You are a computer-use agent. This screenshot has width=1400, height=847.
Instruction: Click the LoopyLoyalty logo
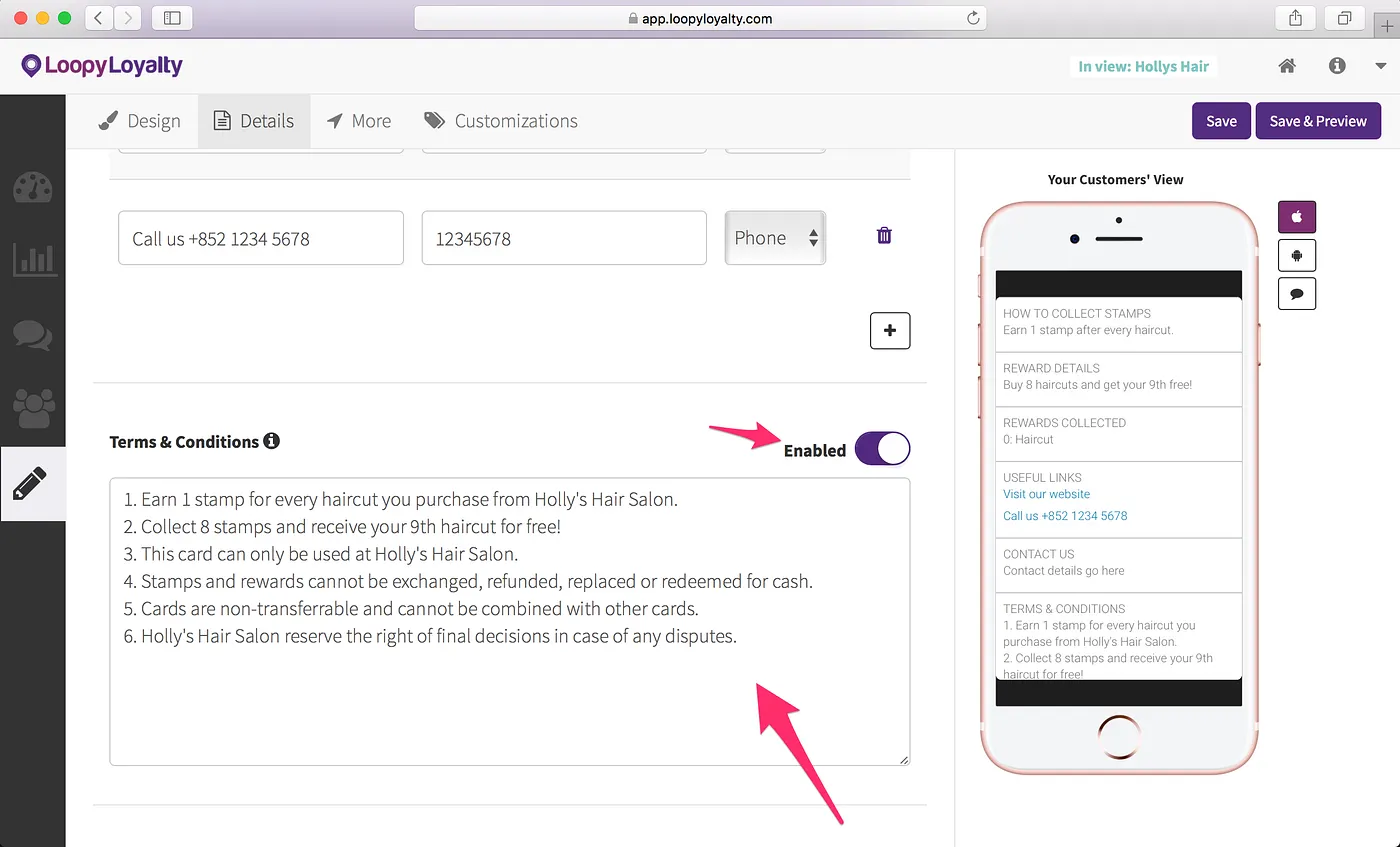click(101, 66)
